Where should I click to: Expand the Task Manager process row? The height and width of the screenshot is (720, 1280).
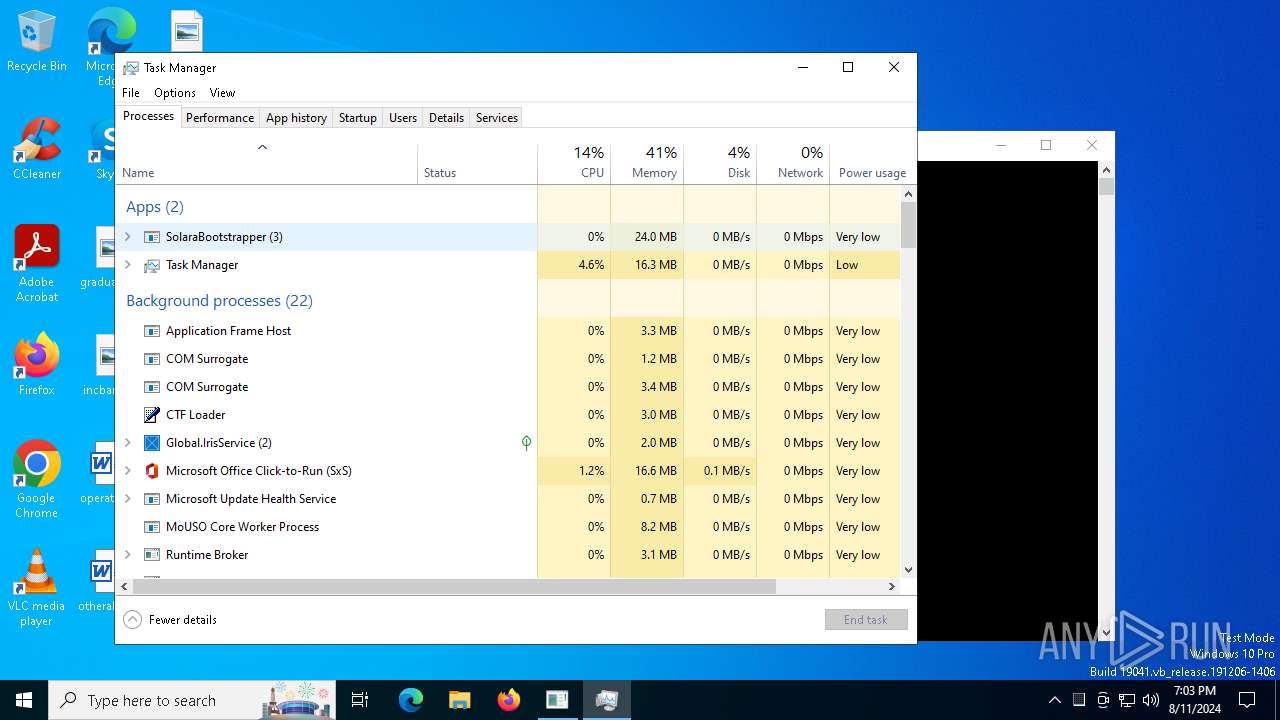[x=127, y=265]
